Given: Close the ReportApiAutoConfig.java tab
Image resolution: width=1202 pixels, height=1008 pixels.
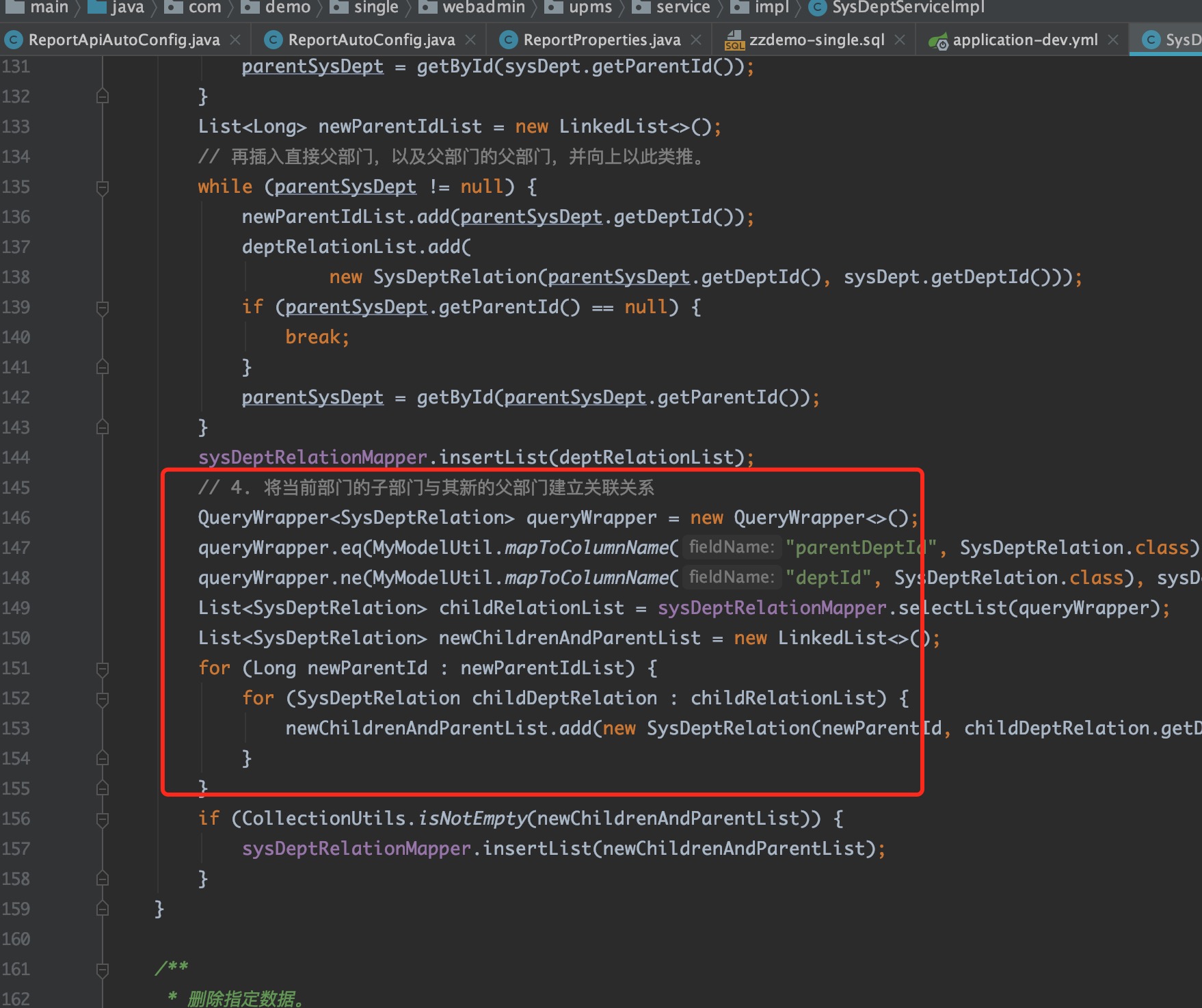Looking at the screenshot, I should point(235,40).
